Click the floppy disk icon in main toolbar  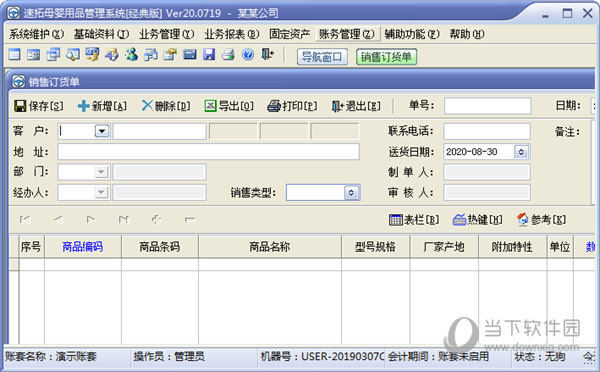click(x=209, y=55)
